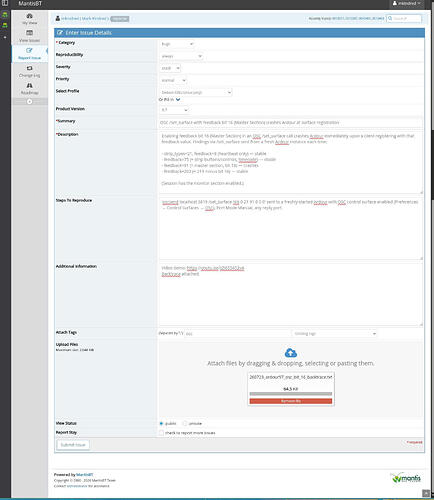434x500 pixels.
Task: Open the Reproducibility dropdown
Action: [181, 56]
